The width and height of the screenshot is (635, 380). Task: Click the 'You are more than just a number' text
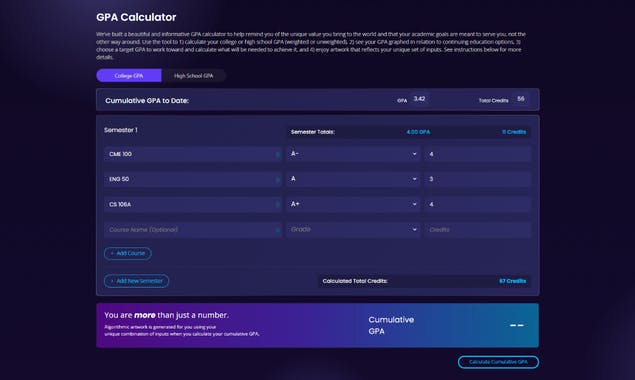coord(166,315)
